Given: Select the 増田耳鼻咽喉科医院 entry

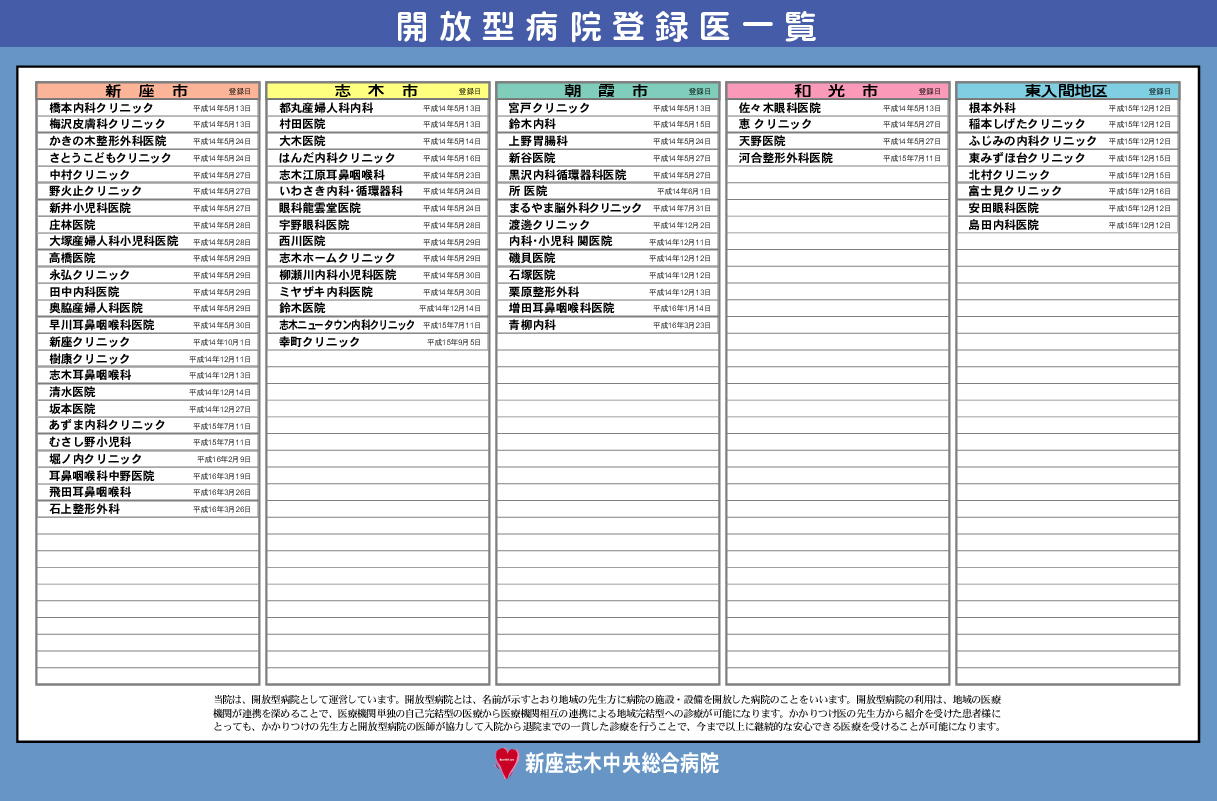Looking at the screenshot, I should [607, 308].
